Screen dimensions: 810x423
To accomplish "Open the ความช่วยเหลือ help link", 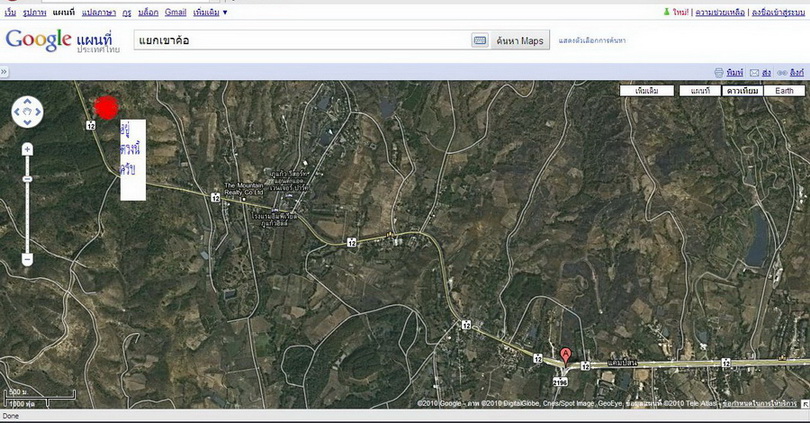I will coord(720,12).
